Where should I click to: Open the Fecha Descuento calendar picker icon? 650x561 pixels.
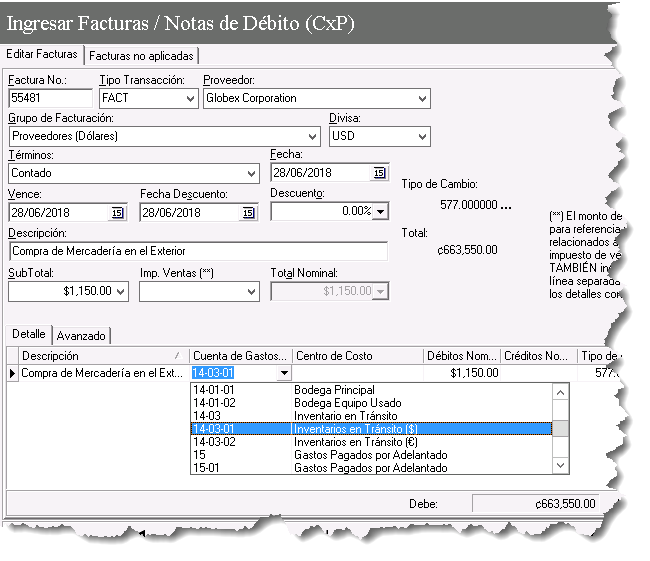coord(248,213)
